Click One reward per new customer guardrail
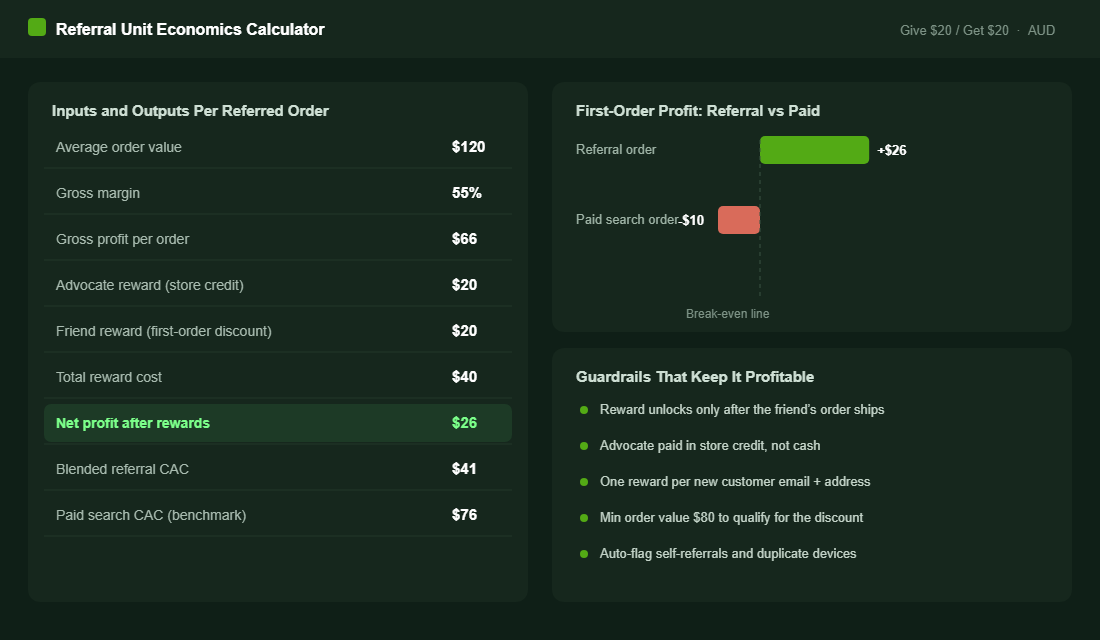 (x=735, y=481)
